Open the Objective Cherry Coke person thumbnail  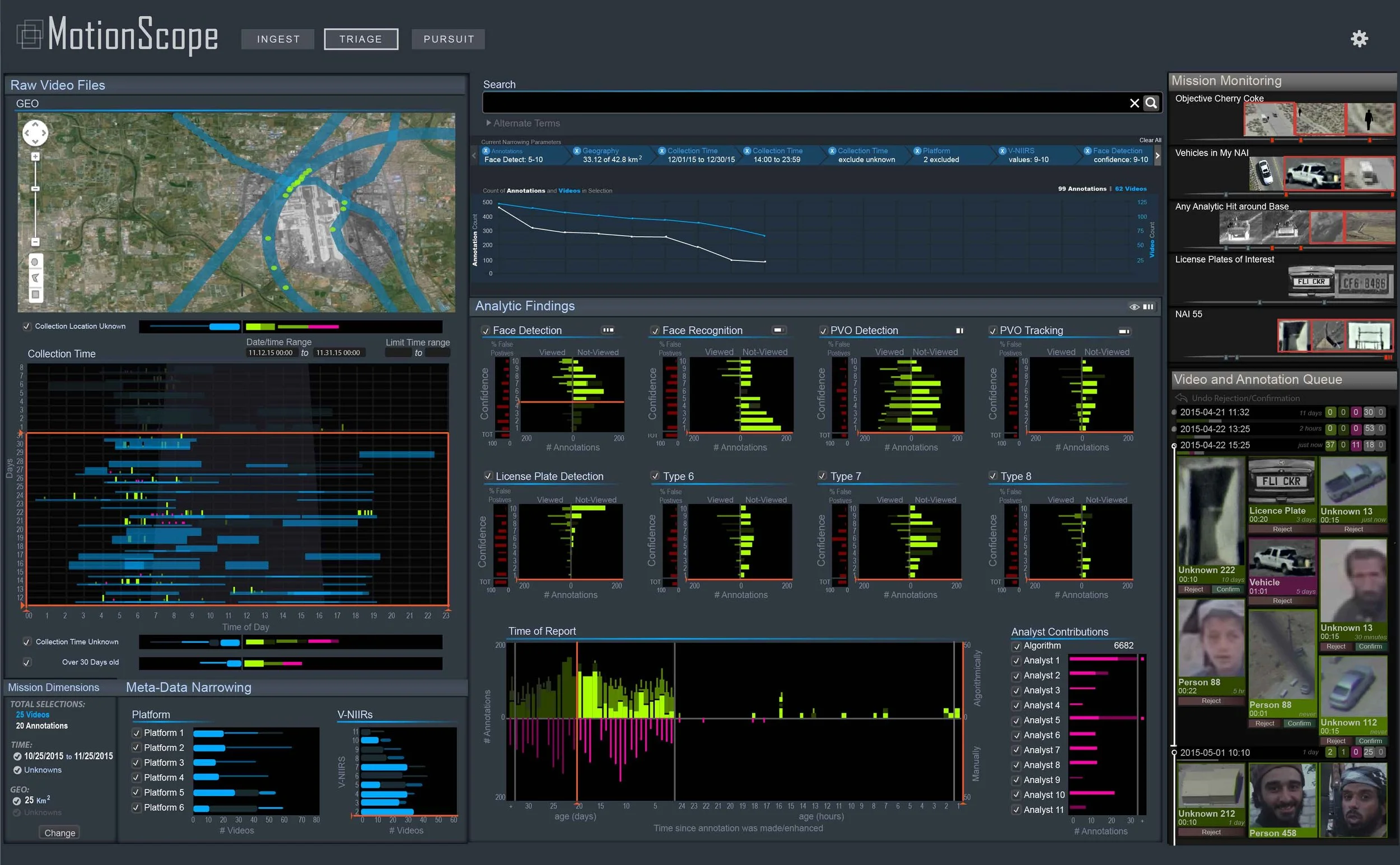tap(1370, 119)
